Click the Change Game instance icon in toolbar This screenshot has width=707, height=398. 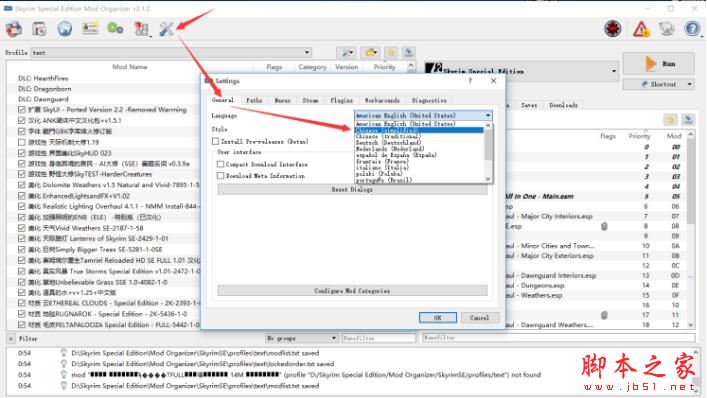[x=14, y=29]
